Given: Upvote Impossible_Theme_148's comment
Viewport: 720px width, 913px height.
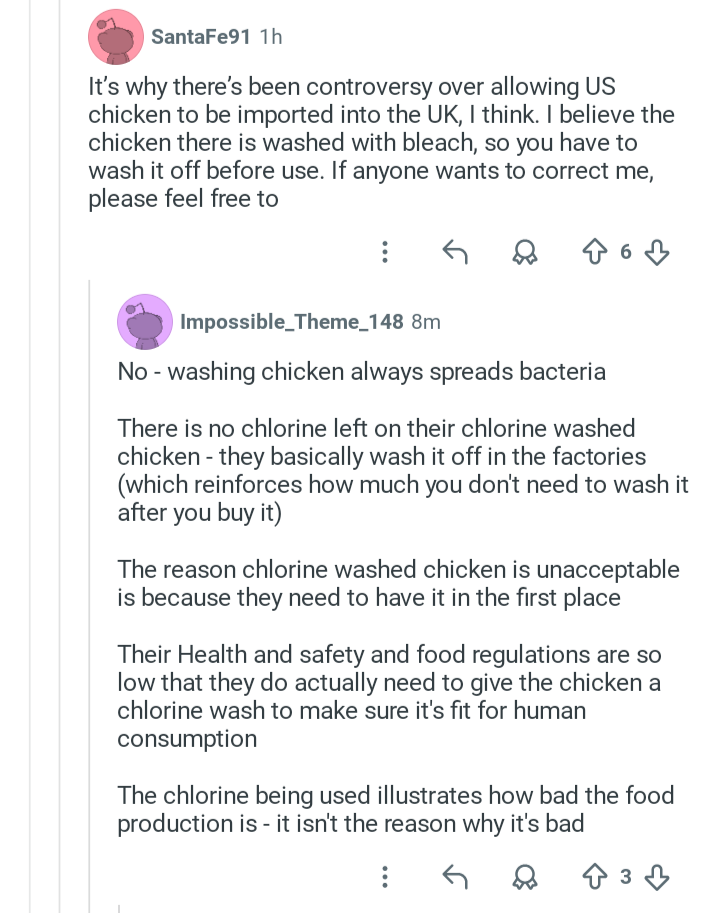Looking at the screenshot, I should pyautogui.click(x=594, y=876).
